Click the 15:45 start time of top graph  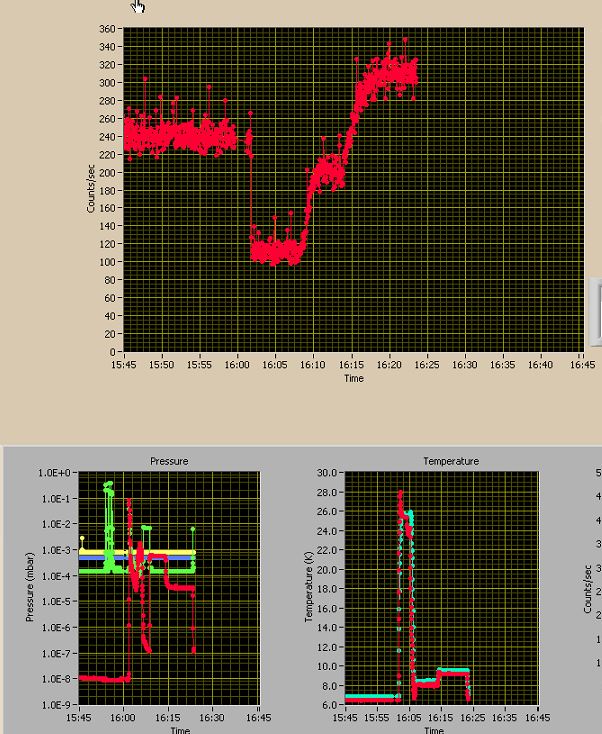pos(124,365)
